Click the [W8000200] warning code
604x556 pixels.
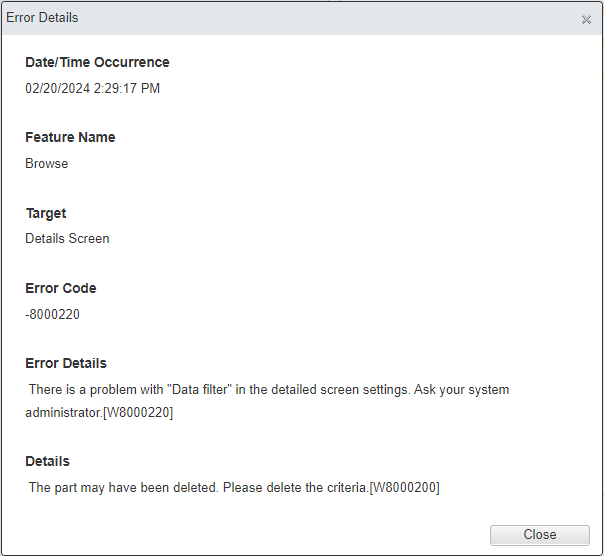404,487
